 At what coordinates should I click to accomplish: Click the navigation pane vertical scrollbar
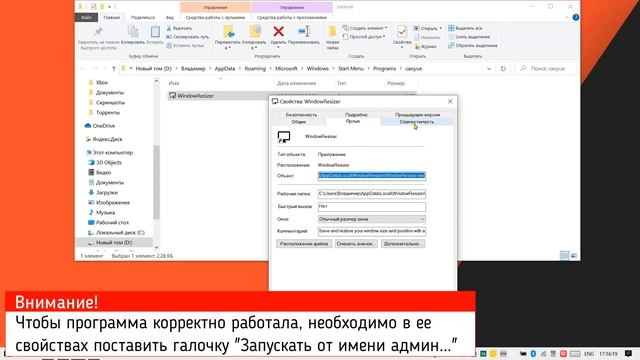point(156,182)
